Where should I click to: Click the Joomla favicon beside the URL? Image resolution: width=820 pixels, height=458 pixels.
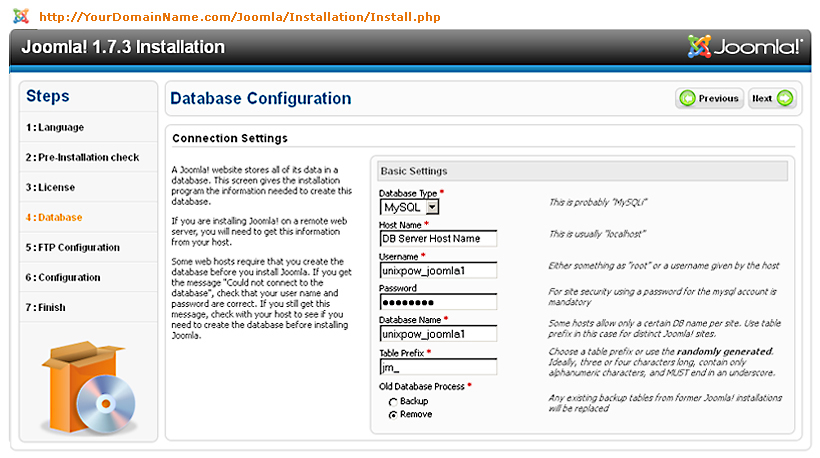pos(21,16)
